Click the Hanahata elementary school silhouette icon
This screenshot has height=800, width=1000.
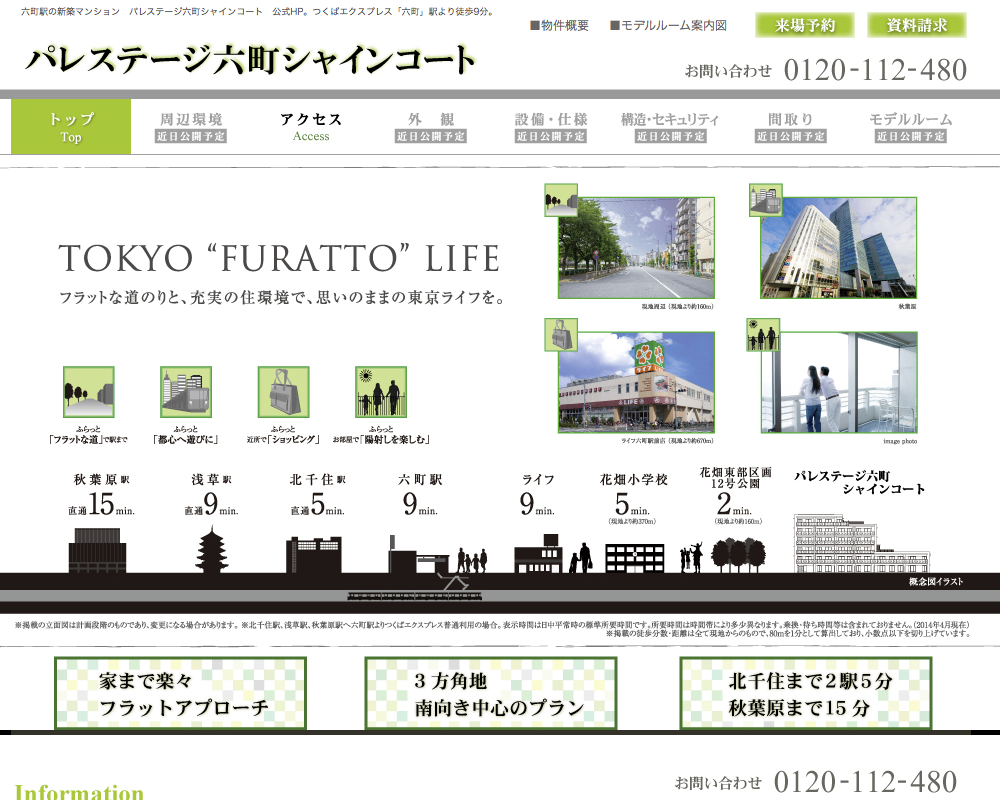(634, 557)
